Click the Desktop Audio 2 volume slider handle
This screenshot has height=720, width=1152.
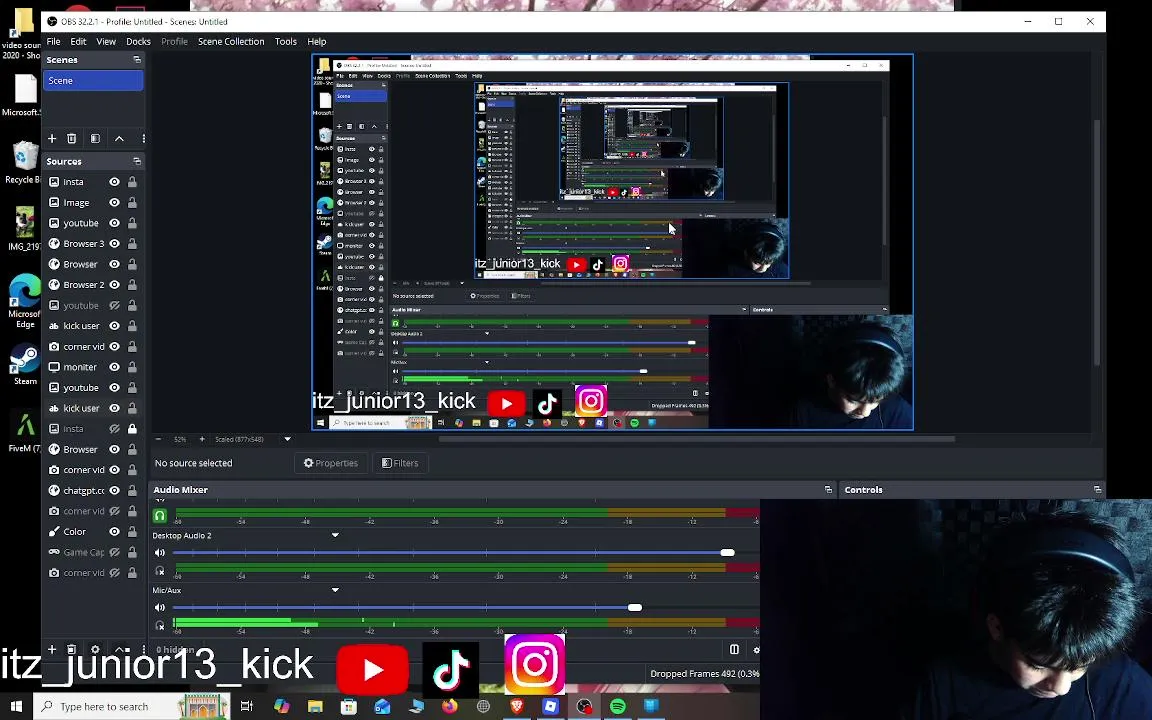(x=727, y=552)
